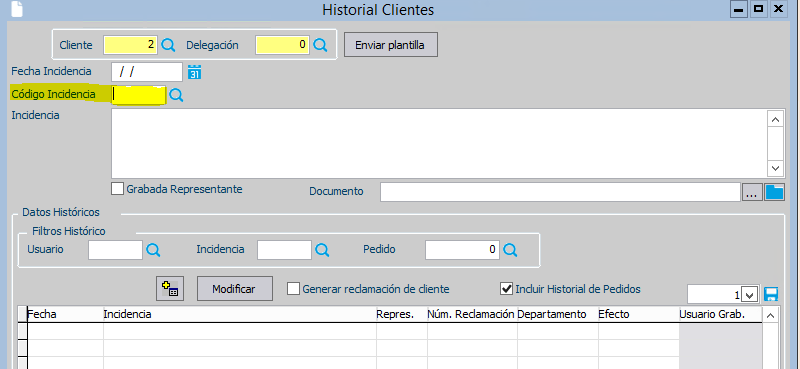Open Fecha Incidencia calendar picker
The height and width of the screenshot is (369, 800).
pyautogui.click(x=194, y=72)
